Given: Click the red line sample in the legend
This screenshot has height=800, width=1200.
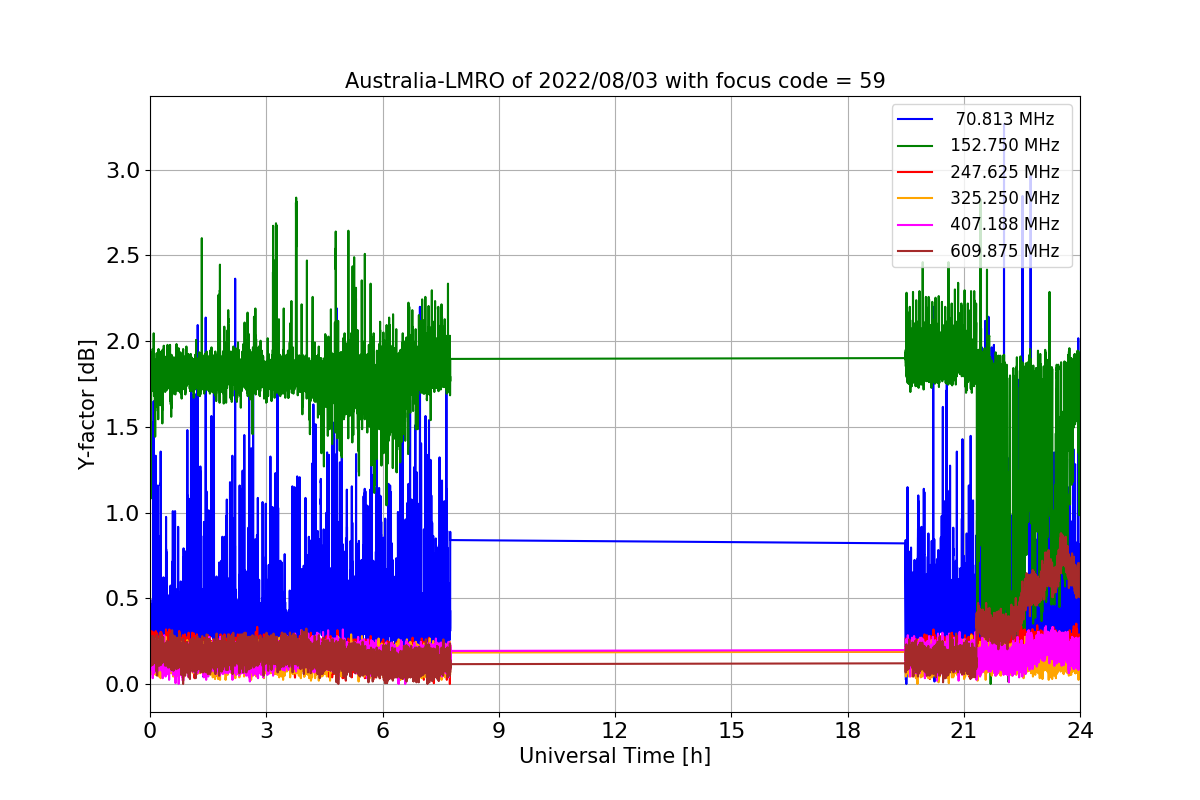Looking at the screenshot, I should click(x=916, y=172).
